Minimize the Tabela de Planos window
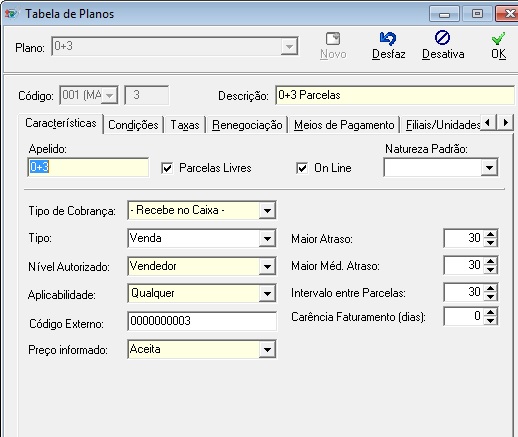The width and height of the screenshot is (518, 437). (x=444, y=14)
